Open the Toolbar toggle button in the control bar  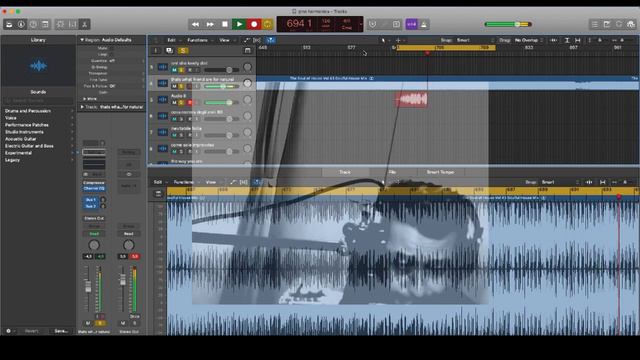tap(45, 24)
